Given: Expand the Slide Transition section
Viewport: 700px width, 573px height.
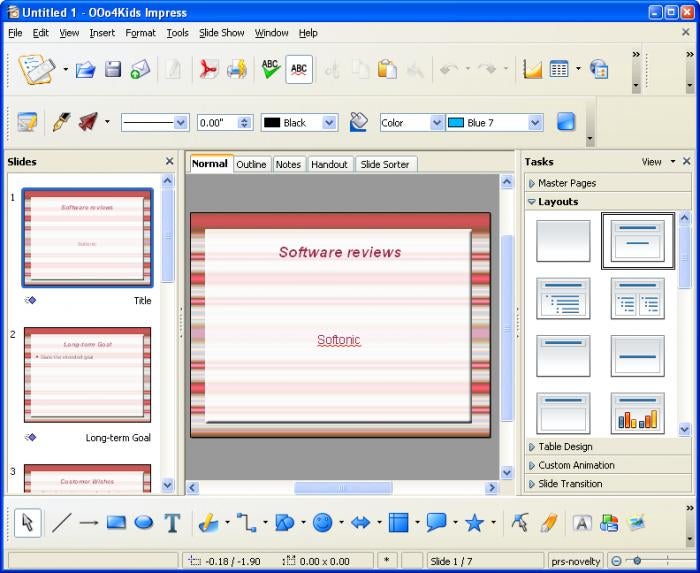Looking at the screenshot, I should click(x=608, y=484).
